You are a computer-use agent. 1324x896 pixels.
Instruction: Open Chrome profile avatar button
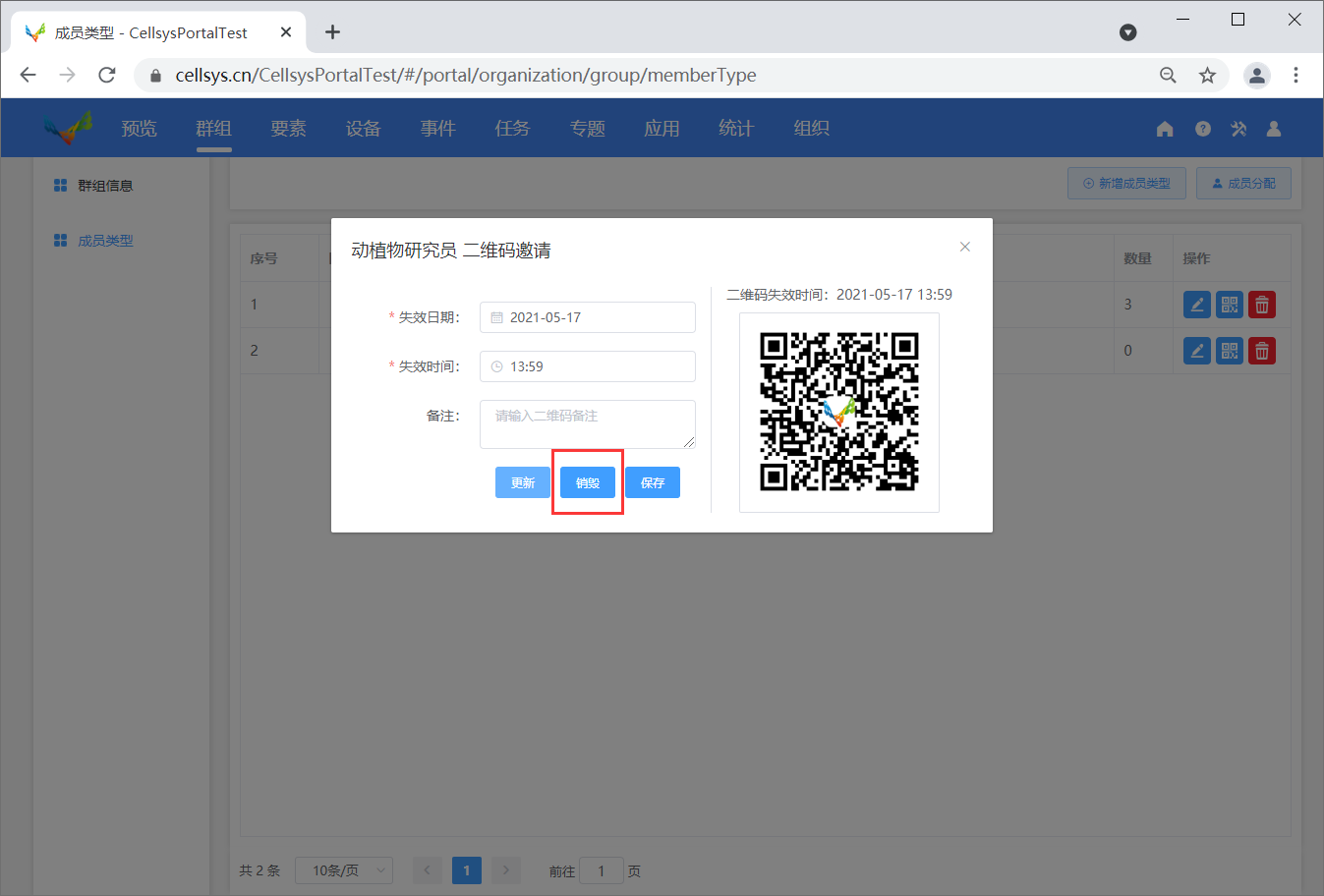tap(1257, 75)
